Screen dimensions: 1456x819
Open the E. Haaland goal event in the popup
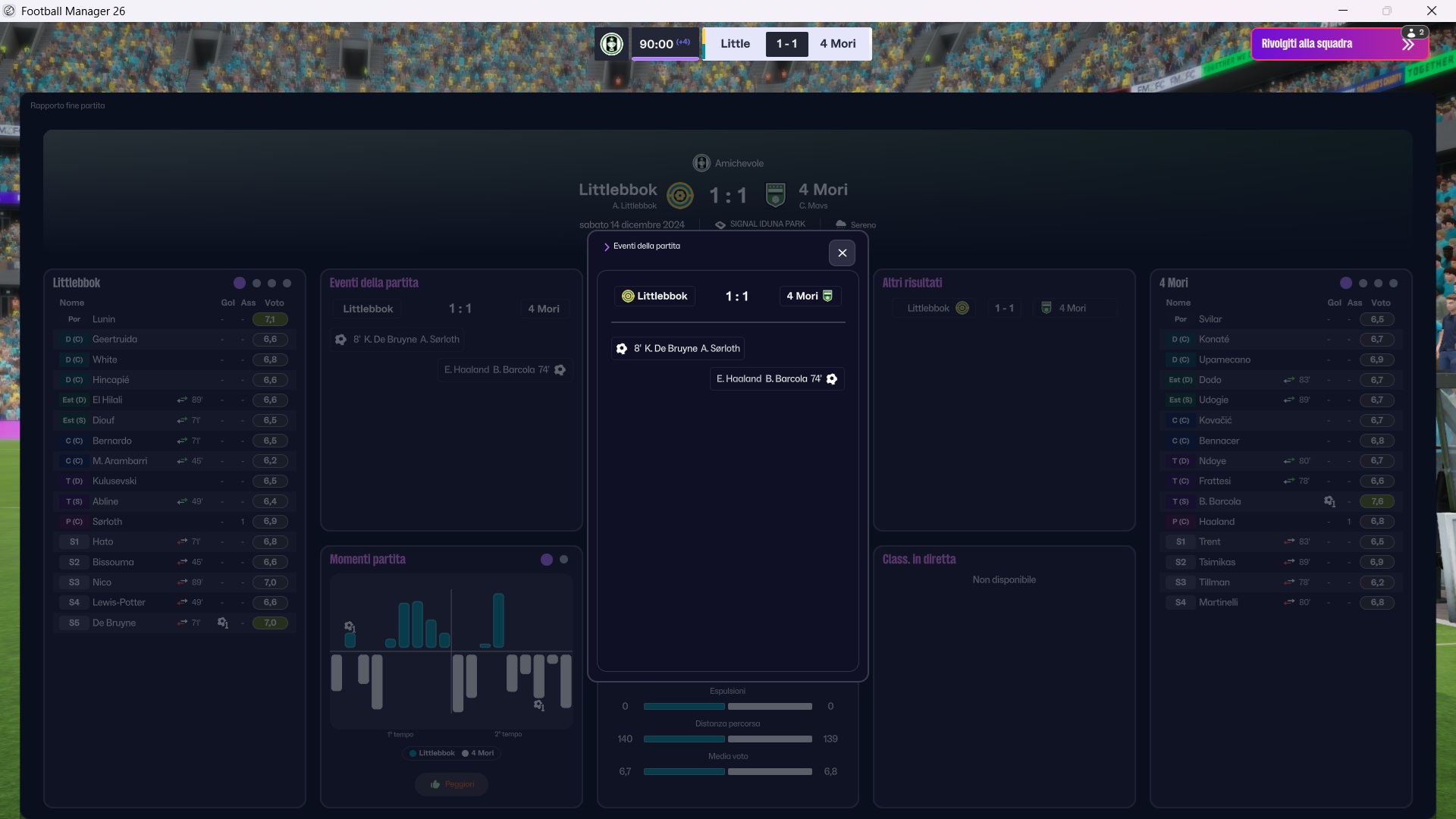[777, 379]
